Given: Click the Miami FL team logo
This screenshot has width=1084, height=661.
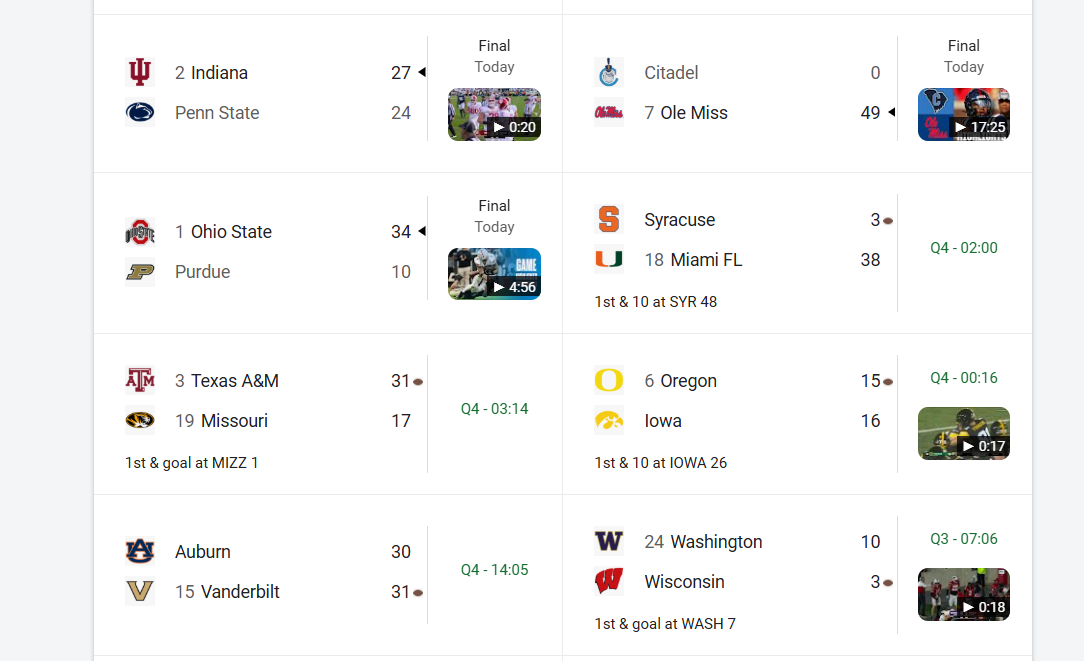Looking at the screenshot, I should click(609, 260).
